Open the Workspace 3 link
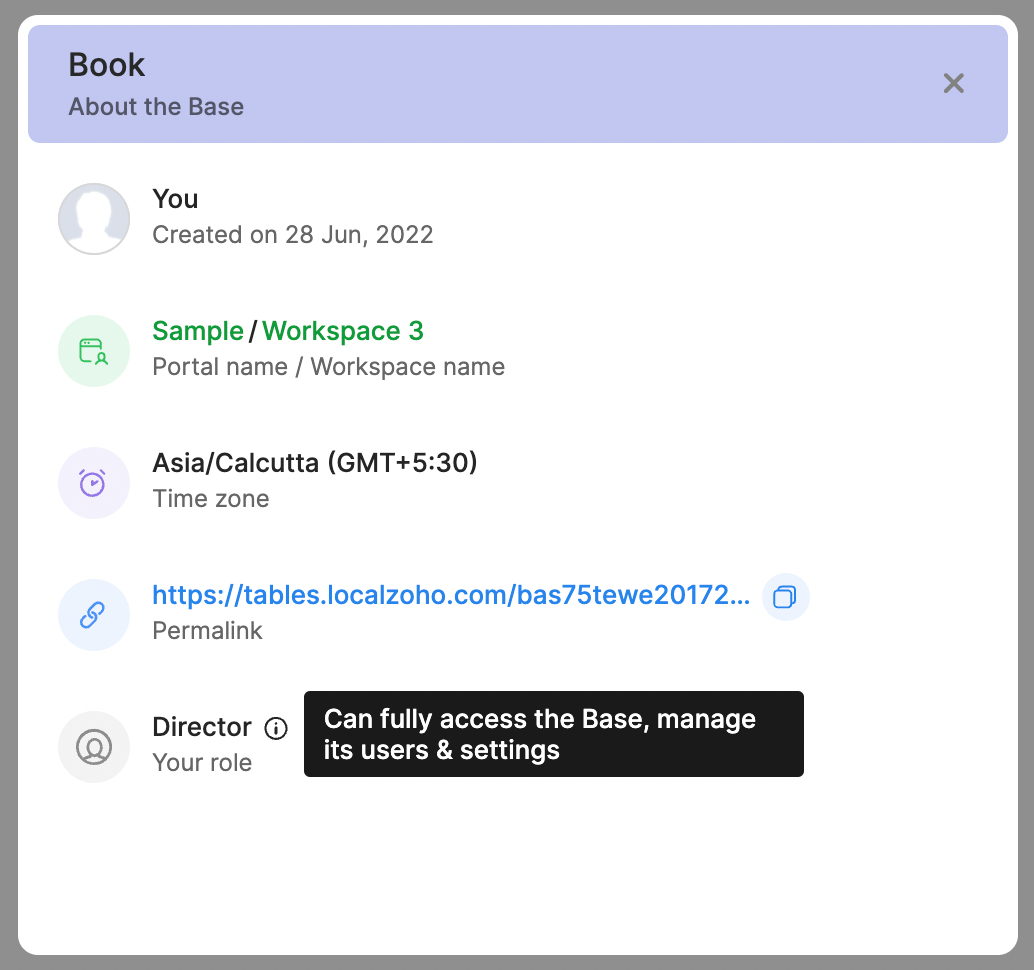1034x970 pixels. [x=343, y=331]
